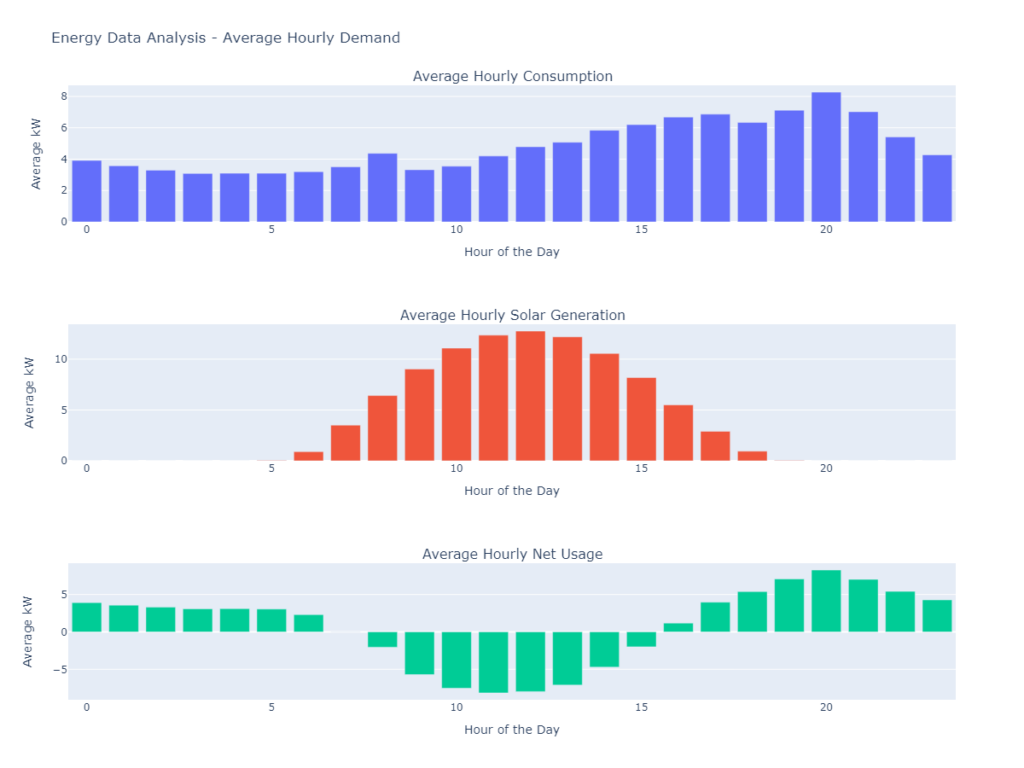Click the most negative net usage bar at hour 11
Image resolution: width=1024 pixels, height=768 pixels.
(x=493, y=662)
